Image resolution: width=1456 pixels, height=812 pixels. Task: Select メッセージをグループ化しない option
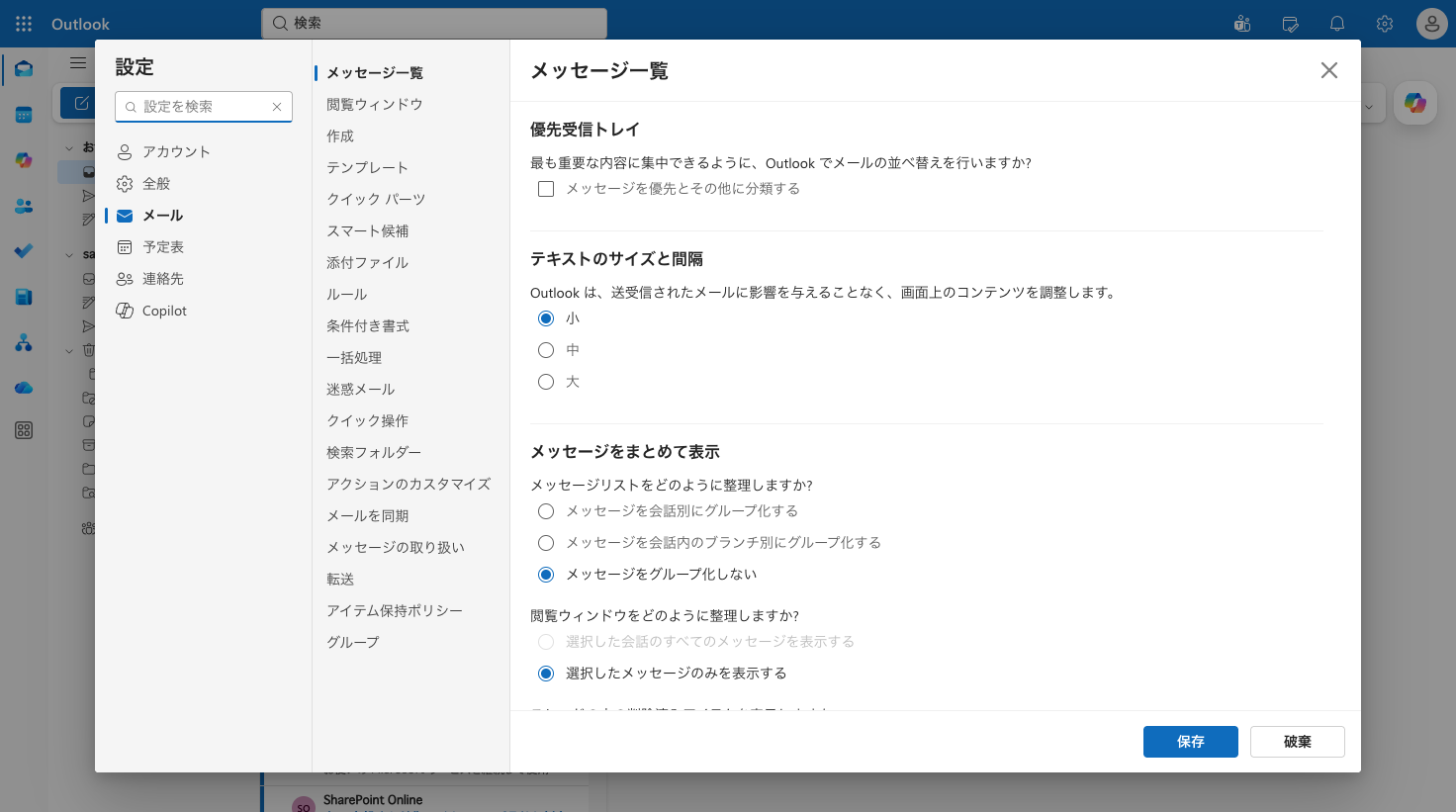[x=546, y=575]
